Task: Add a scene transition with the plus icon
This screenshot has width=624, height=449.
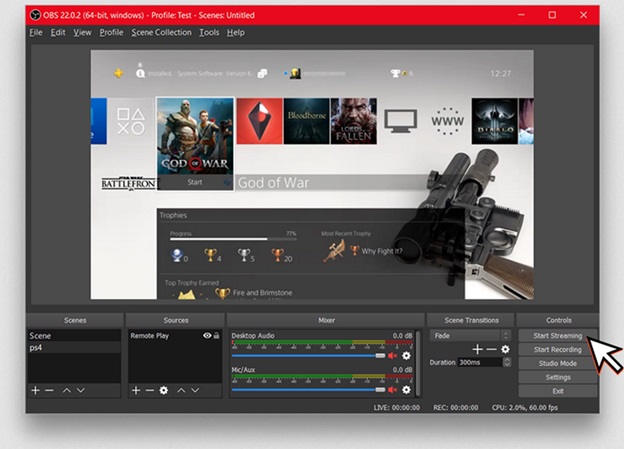Action: tap(478, 349)
